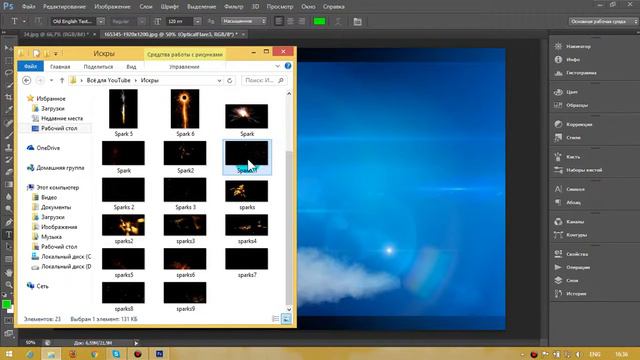Open the Слои menu
640x360 pixels.
(x=146, y=7)
